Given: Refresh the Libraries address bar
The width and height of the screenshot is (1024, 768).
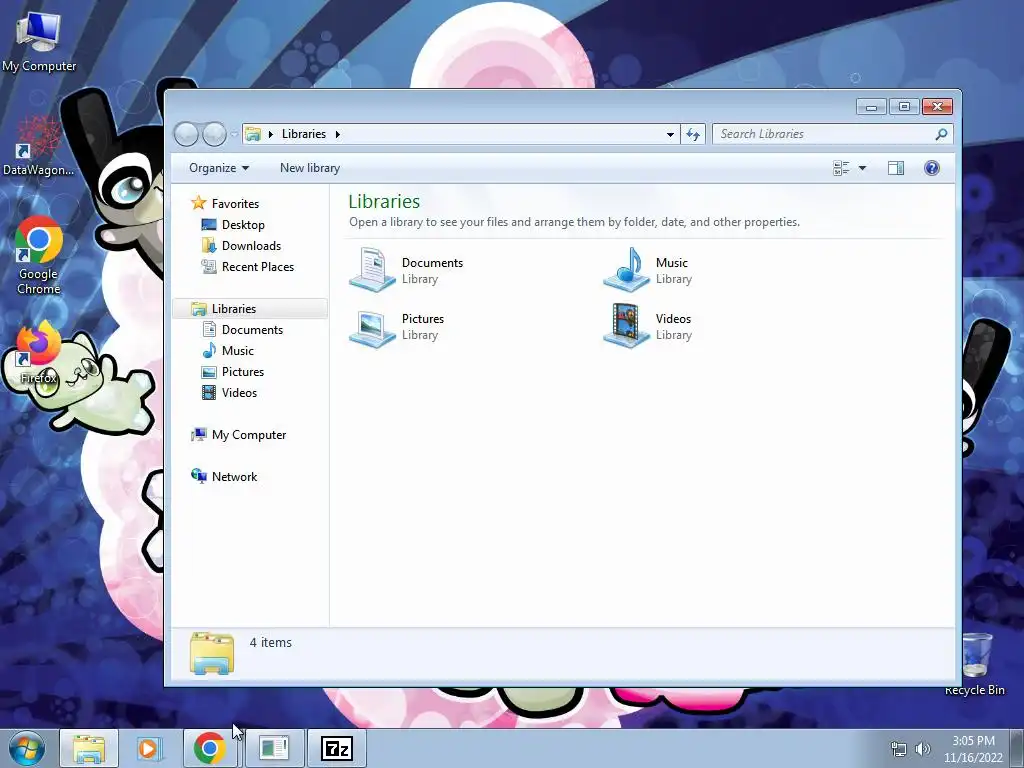Looking at the screenshot, I should 693,134.
